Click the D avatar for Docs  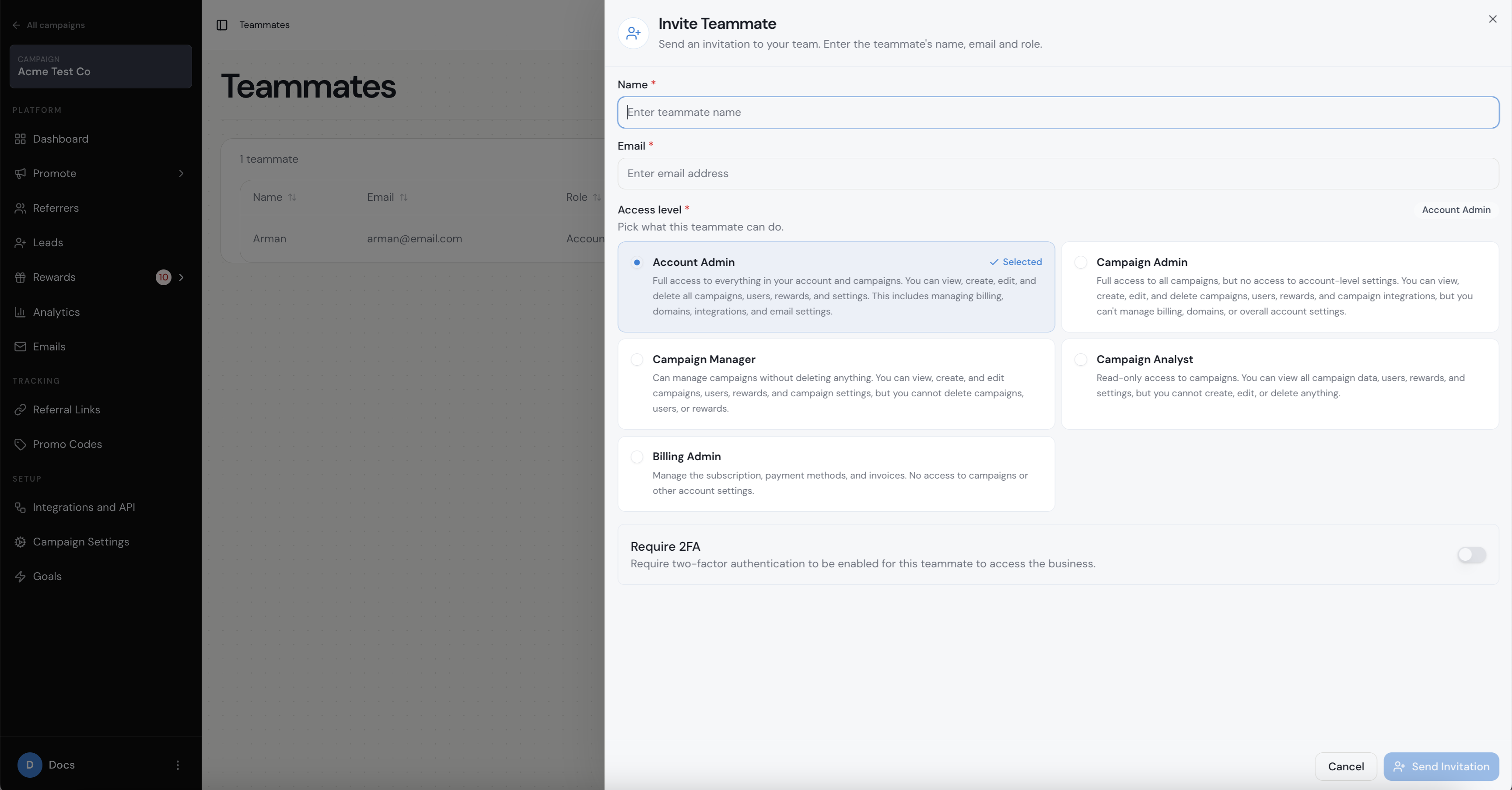coord(30,766)
